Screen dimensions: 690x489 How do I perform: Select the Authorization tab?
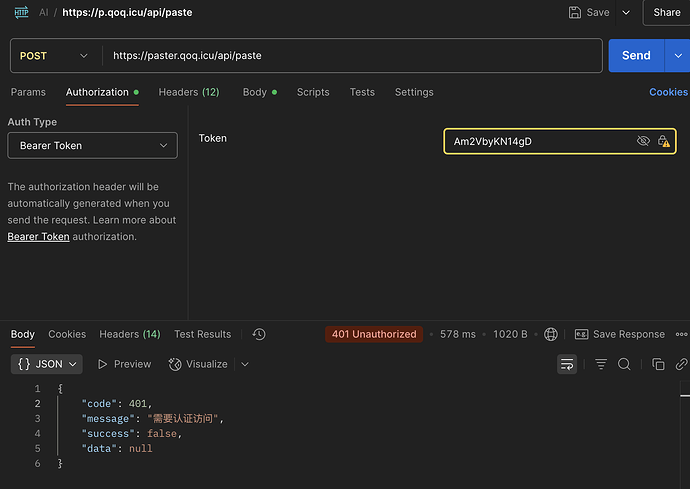(x=102, y=92)
